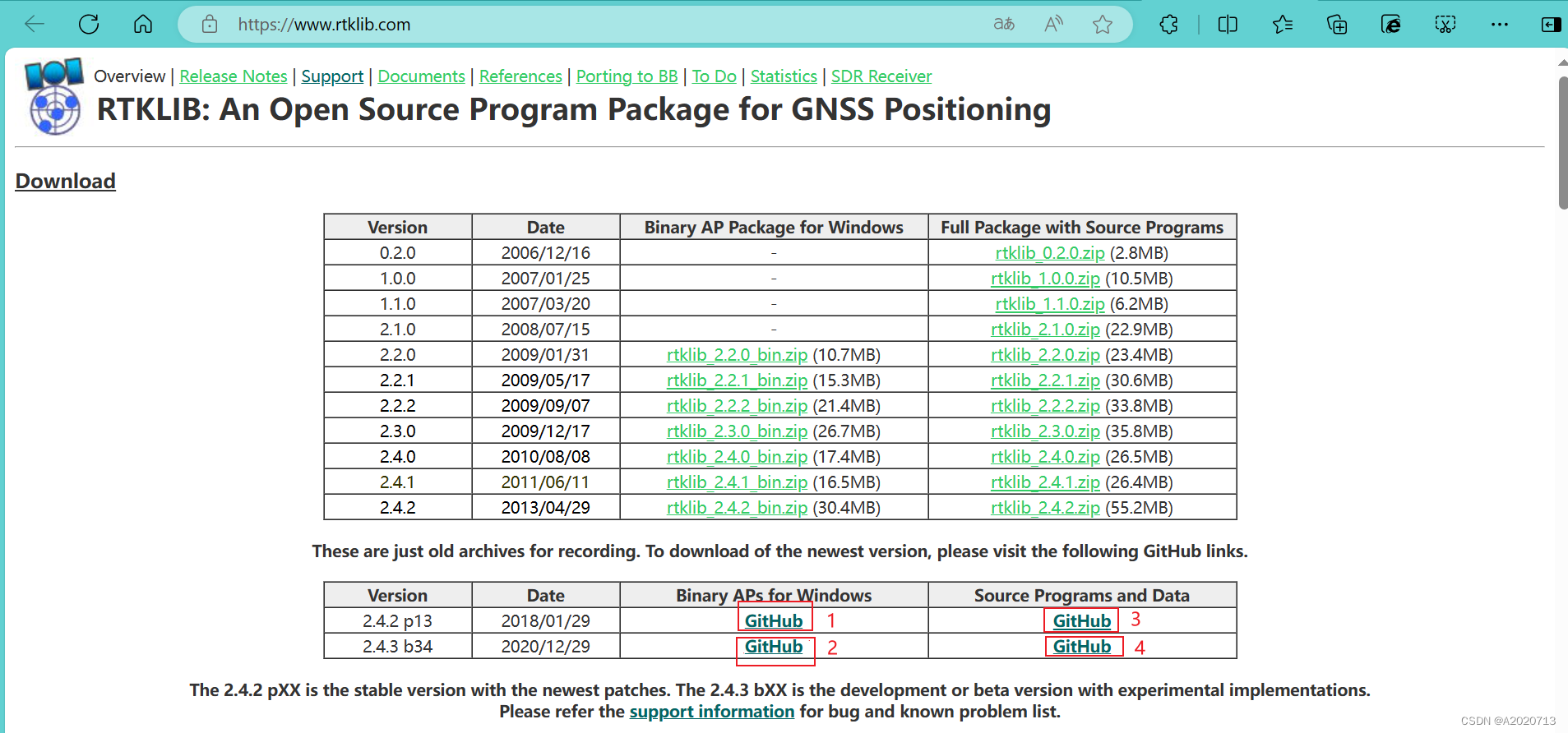Open Porting to BB link

[627, 76]
